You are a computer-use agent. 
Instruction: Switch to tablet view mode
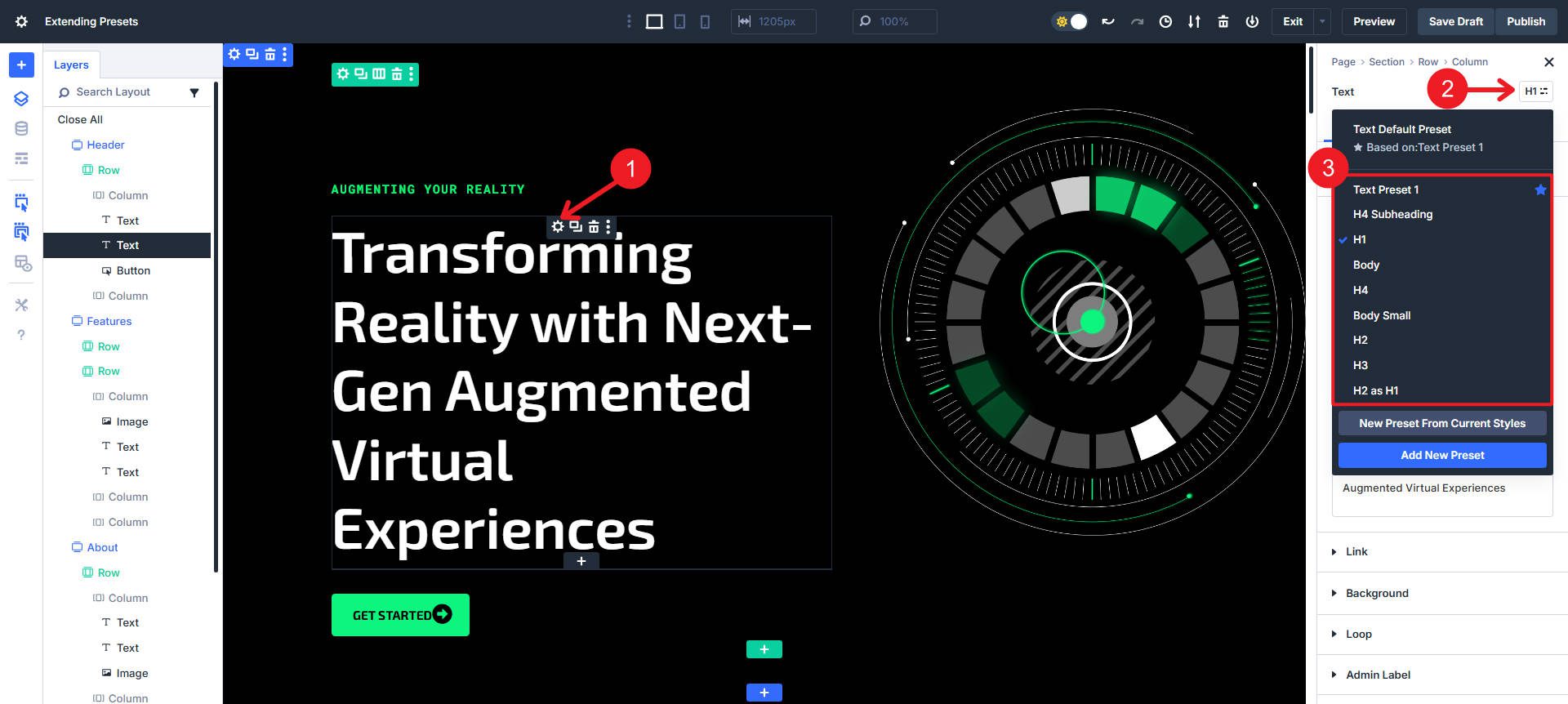679,22
